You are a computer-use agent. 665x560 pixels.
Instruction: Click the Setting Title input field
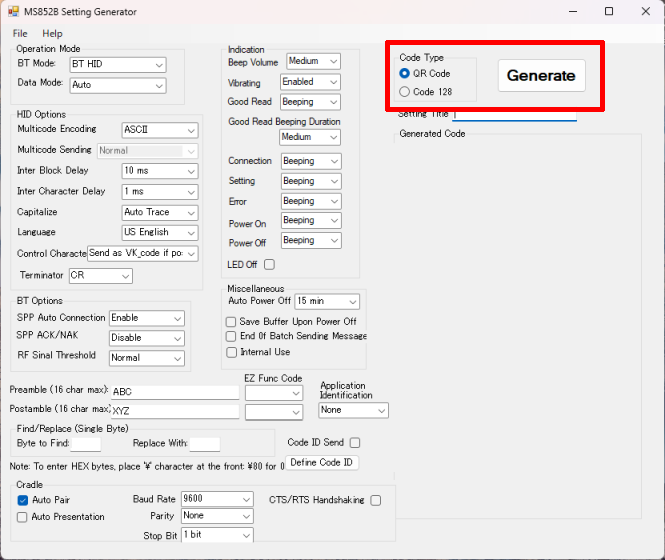514,116
